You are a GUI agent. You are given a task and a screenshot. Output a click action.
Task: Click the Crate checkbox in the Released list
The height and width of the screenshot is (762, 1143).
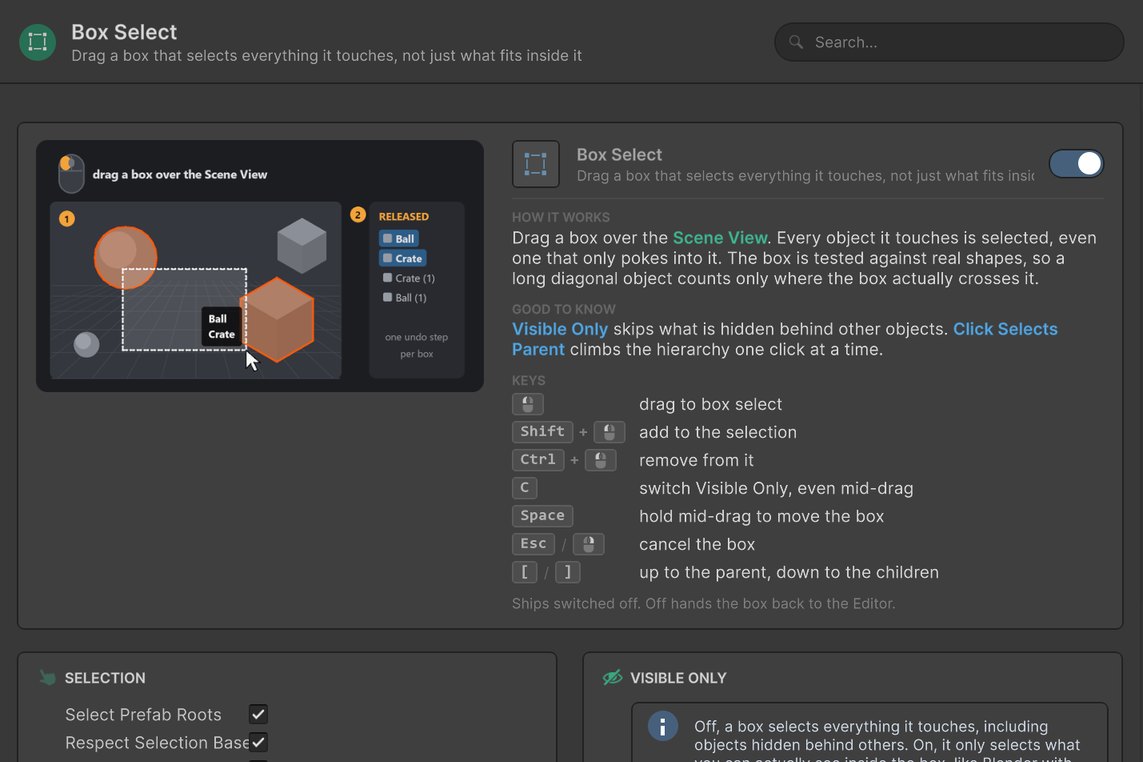pos(388,258)
